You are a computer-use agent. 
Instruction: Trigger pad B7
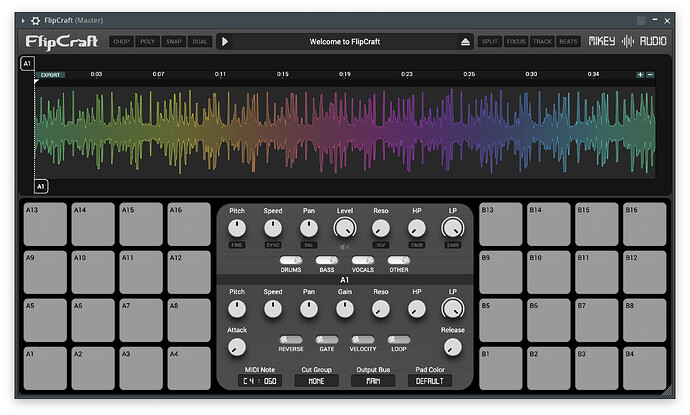click(x=597, y=320)
